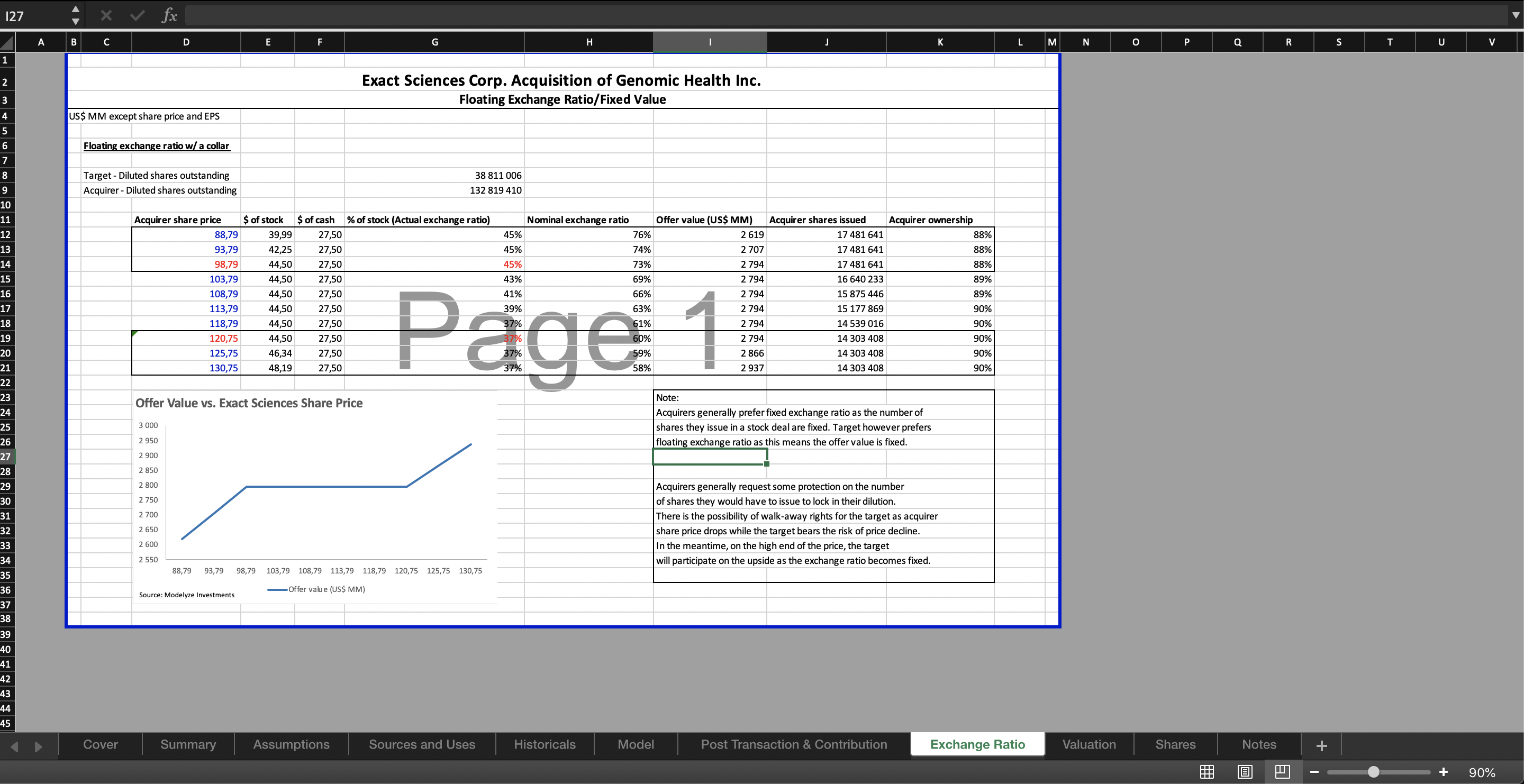Image resolution: width=1524 pixels, height=784 pixels.
Task: Click the 38 811 006 target shares cell
Action: 434,176
